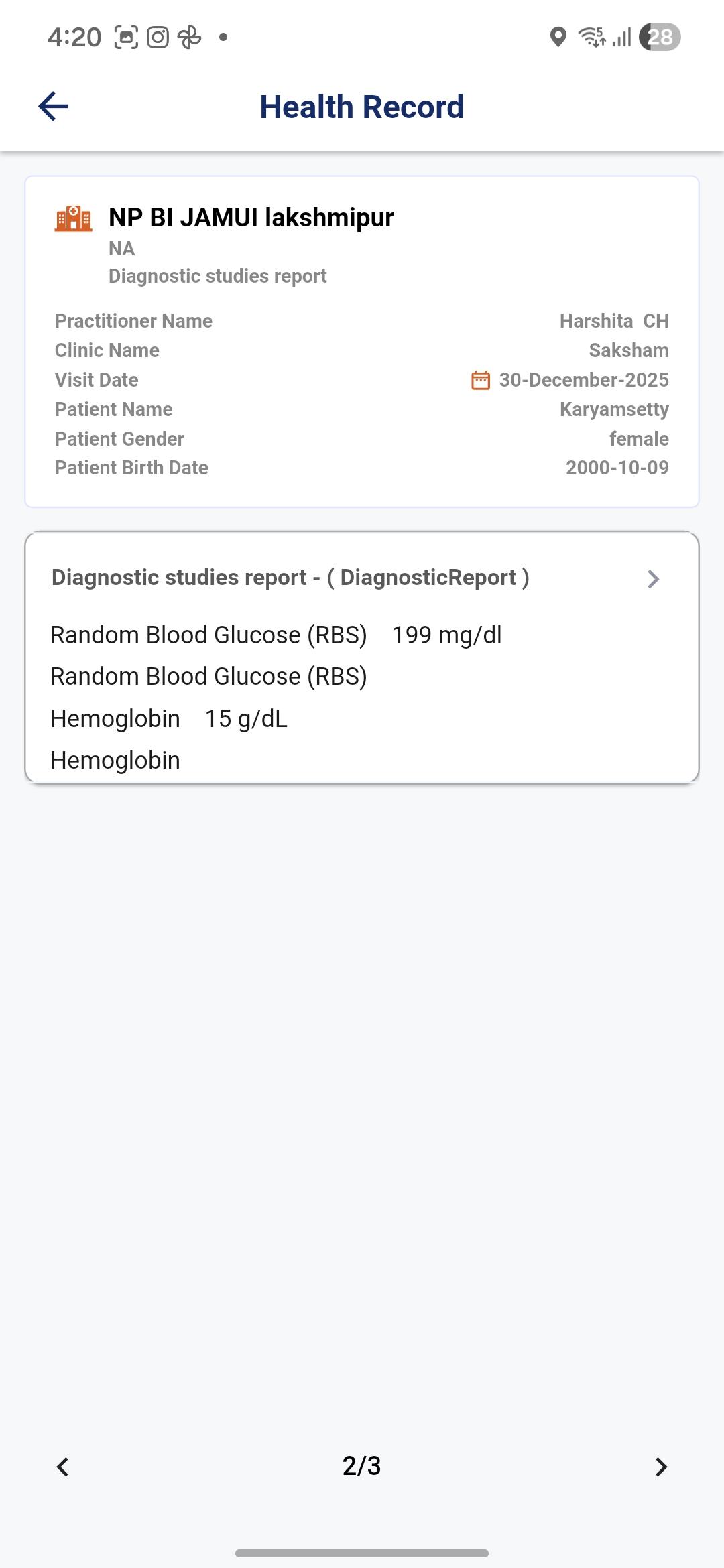Tap the bottom home gesture bar
The width and height of the screenshot is (724, 1568).
361,1553
